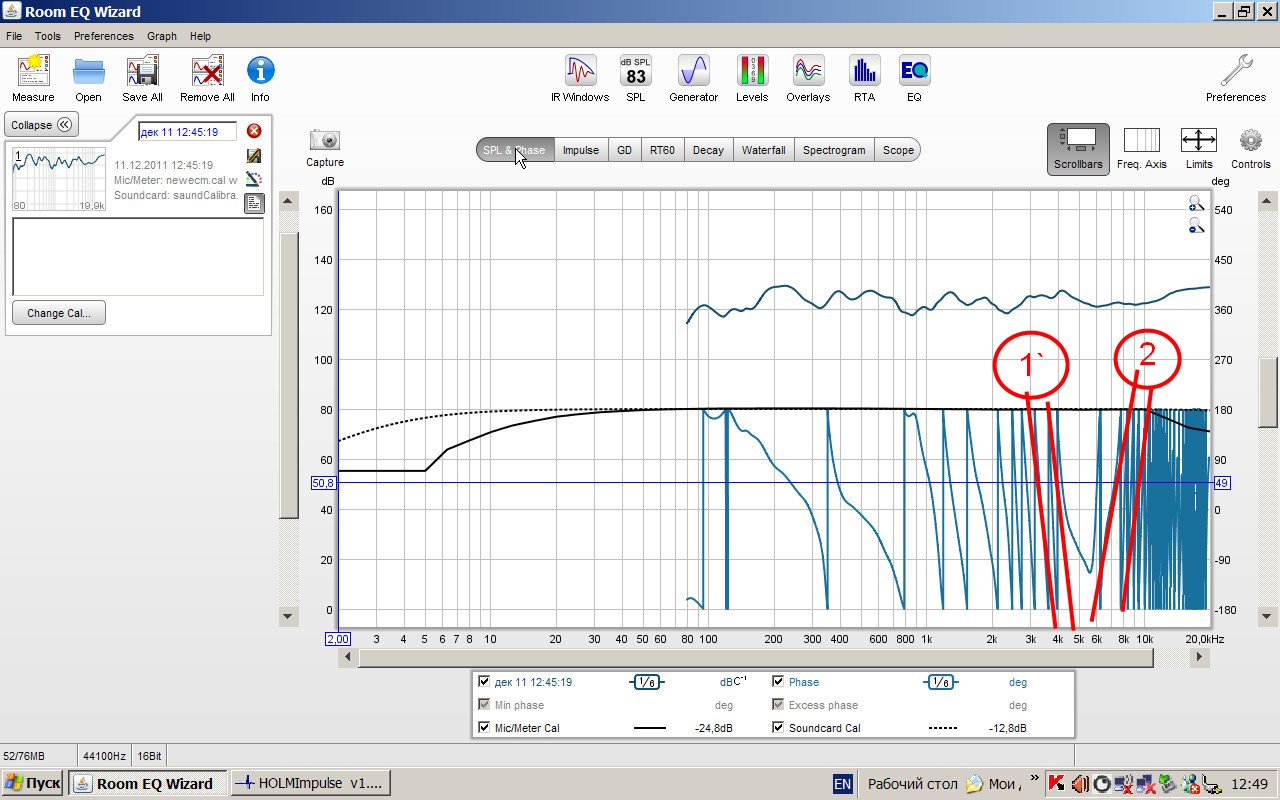
Task: Open the EQ window
Action: [x=914, y=78]
